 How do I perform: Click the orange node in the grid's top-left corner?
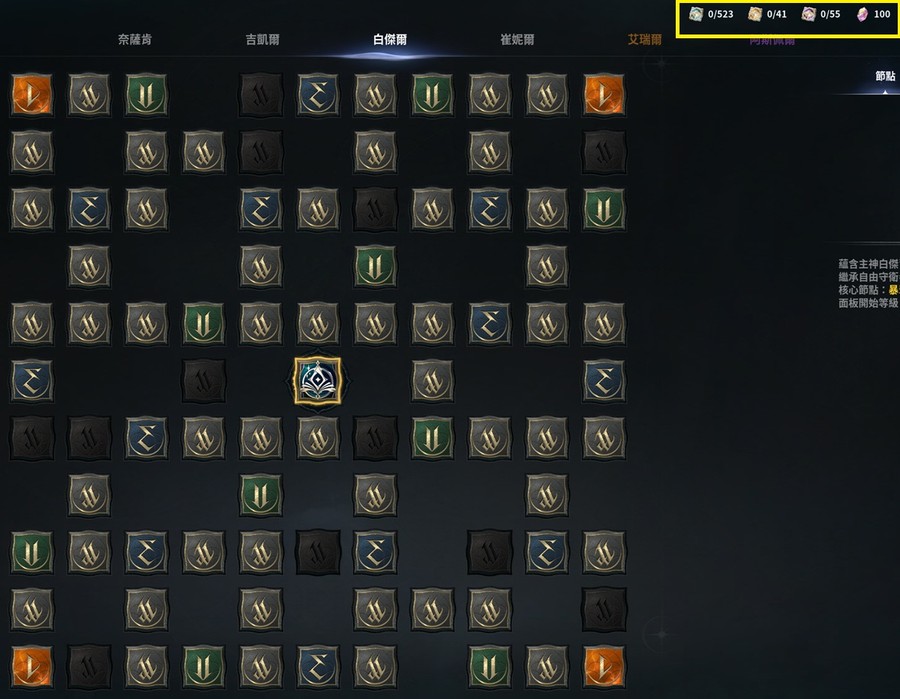click(32, 94)
